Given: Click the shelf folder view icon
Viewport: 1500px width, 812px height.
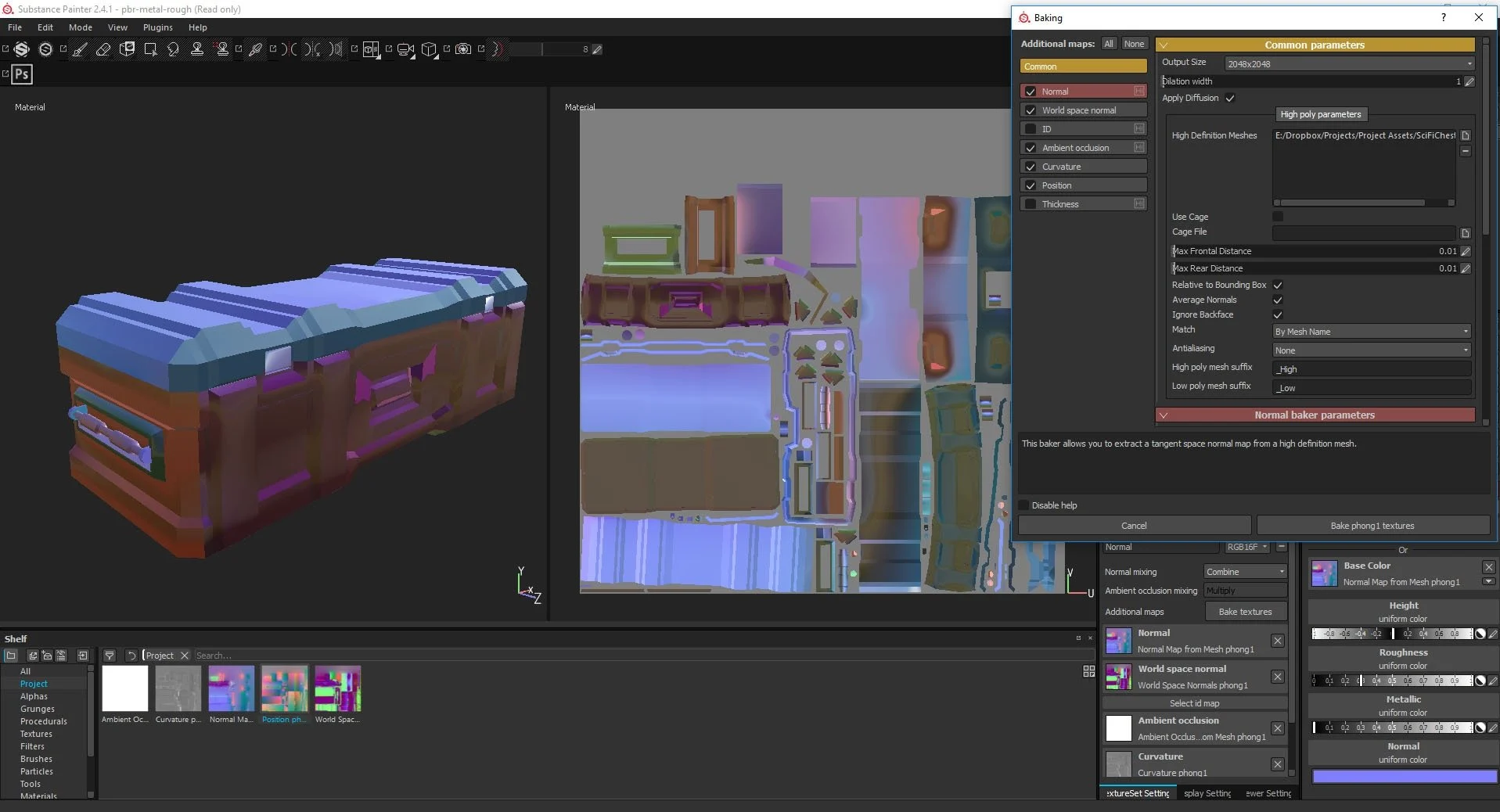Looking at the screenshot, I should [x=11, y=656].
